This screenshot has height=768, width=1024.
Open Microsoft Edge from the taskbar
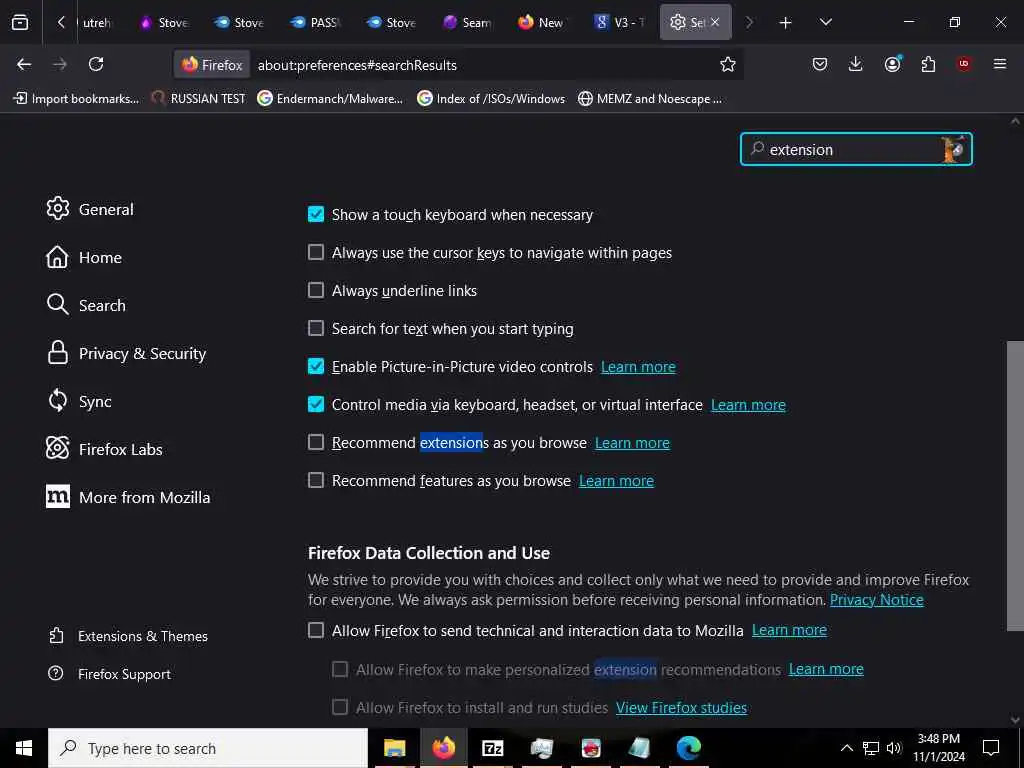click(x=688, y=748)
